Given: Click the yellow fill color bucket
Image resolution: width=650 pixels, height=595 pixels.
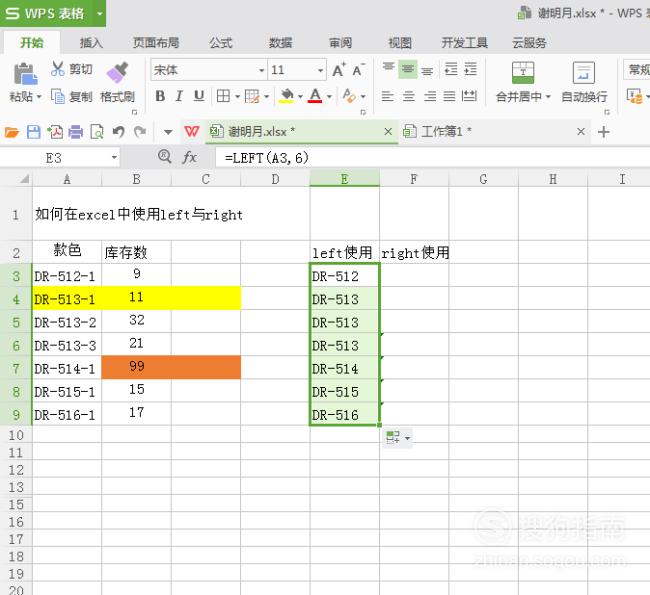Looking at the screenshot, I should [286, 97].
